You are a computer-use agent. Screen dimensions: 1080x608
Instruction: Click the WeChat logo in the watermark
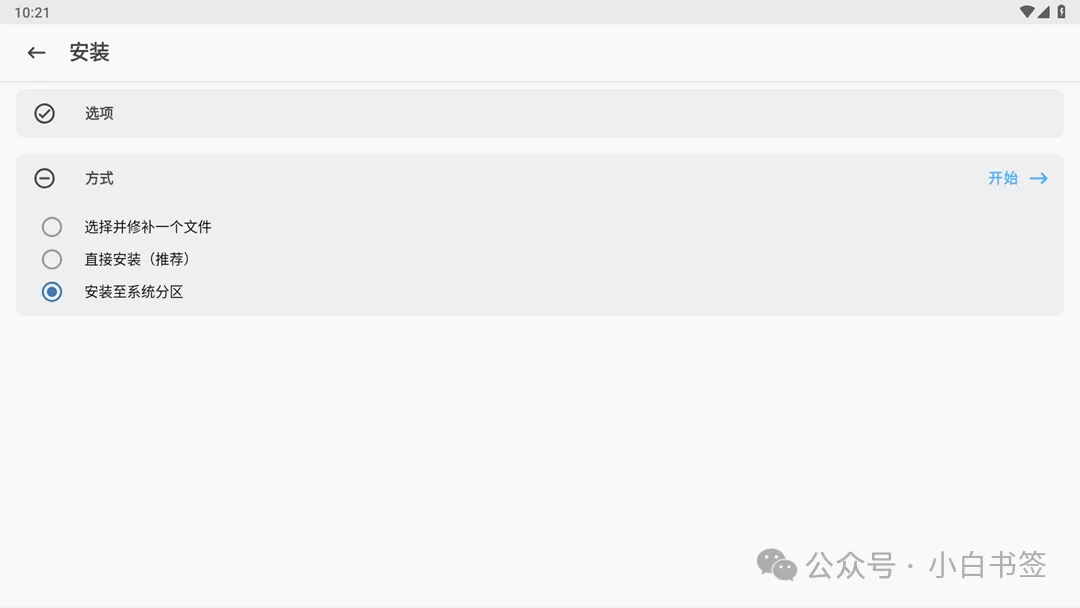pyautogui.click(x=777, y=565)
